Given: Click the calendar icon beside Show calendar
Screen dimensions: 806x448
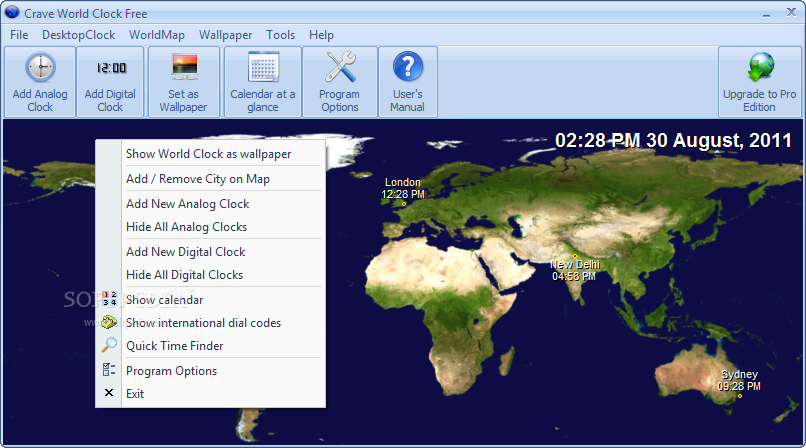Looking at the screenshot, I should 109,298.
